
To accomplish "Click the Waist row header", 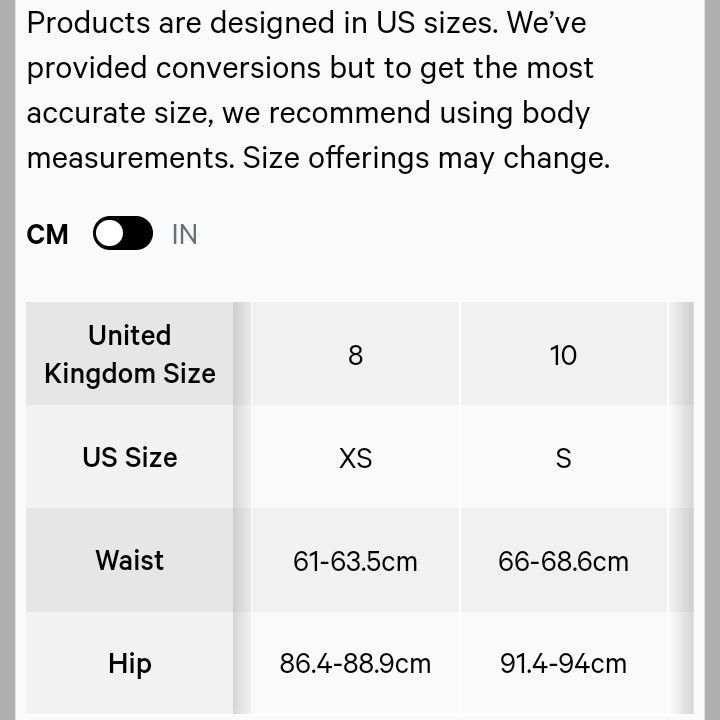I will point(130,560).
